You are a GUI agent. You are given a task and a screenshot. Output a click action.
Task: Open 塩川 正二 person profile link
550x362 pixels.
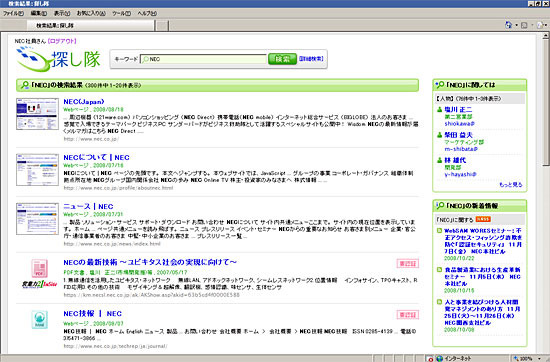[x=458, y=109]
